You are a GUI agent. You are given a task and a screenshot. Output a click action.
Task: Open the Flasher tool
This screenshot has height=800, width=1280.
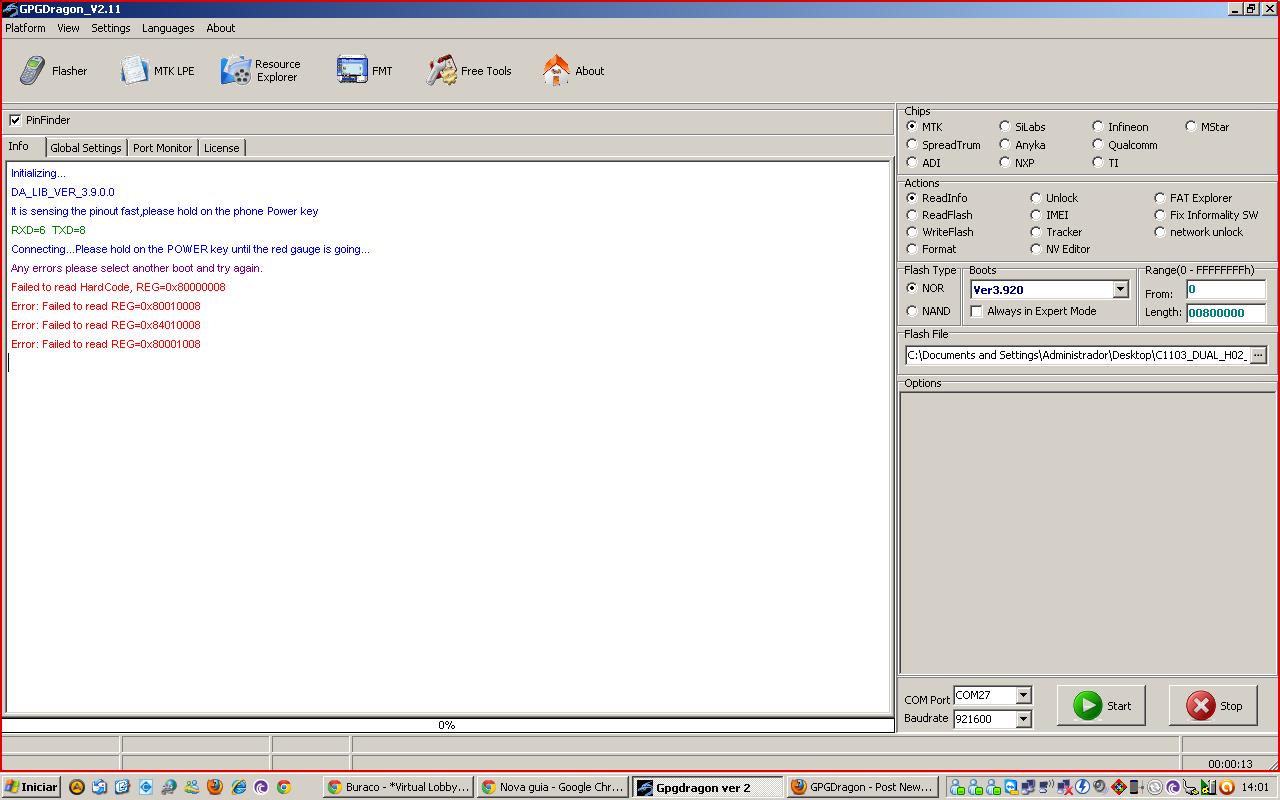coord(54,71)
